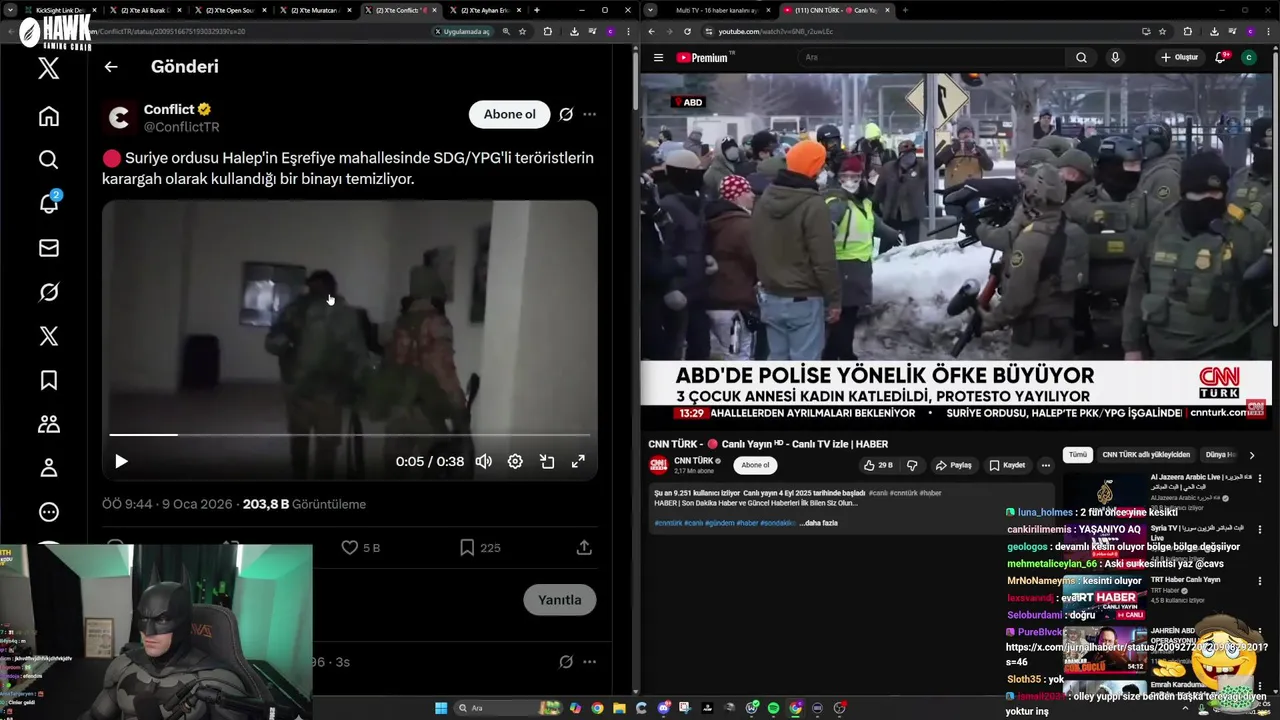Bookmark page star in X window
The height and width of the screenshot is (720, 1280).
(x=522, y=31)
